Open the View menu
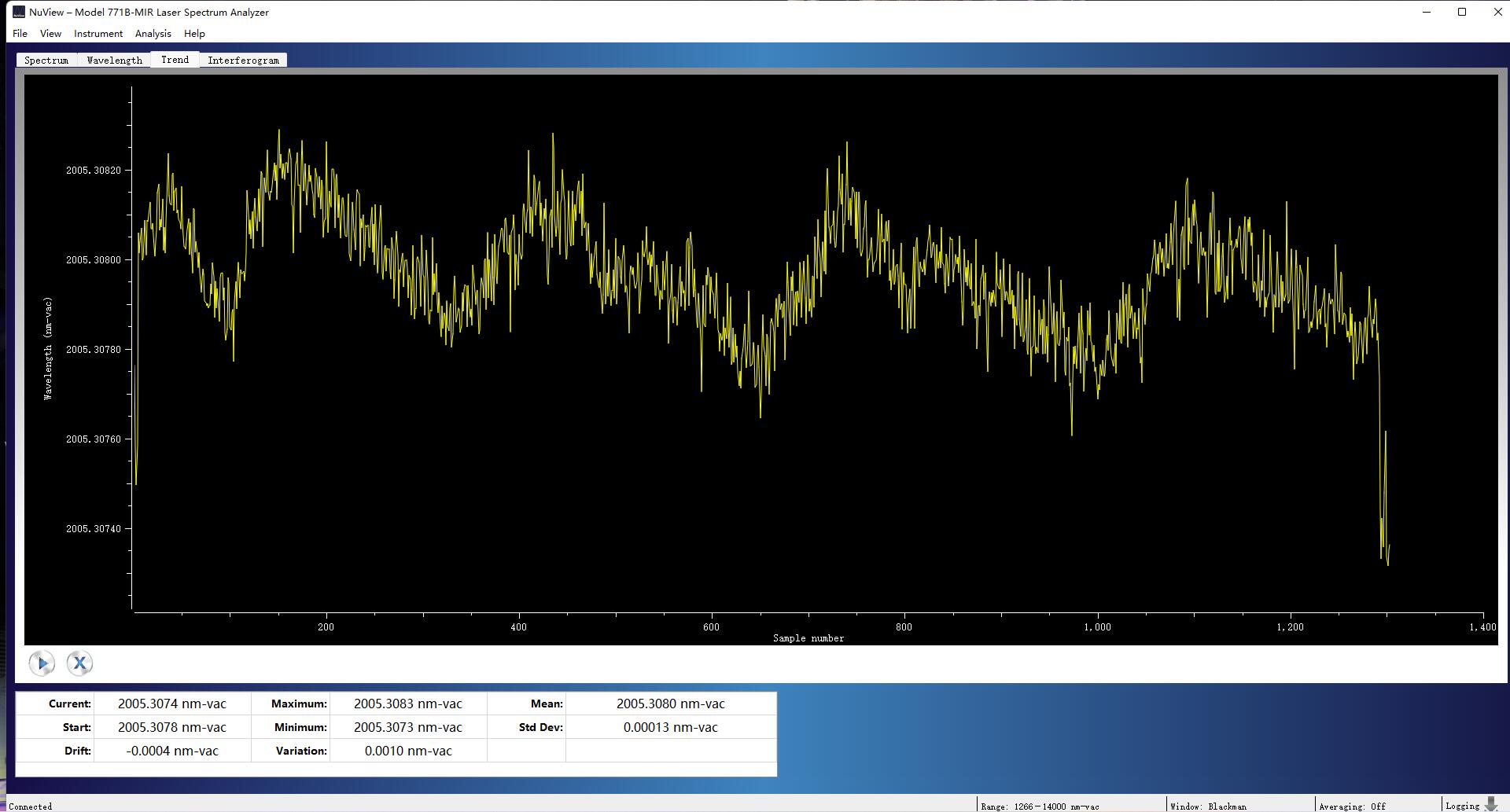Image resolution: width=1510 pixels, height=812 pixels. 50,34
